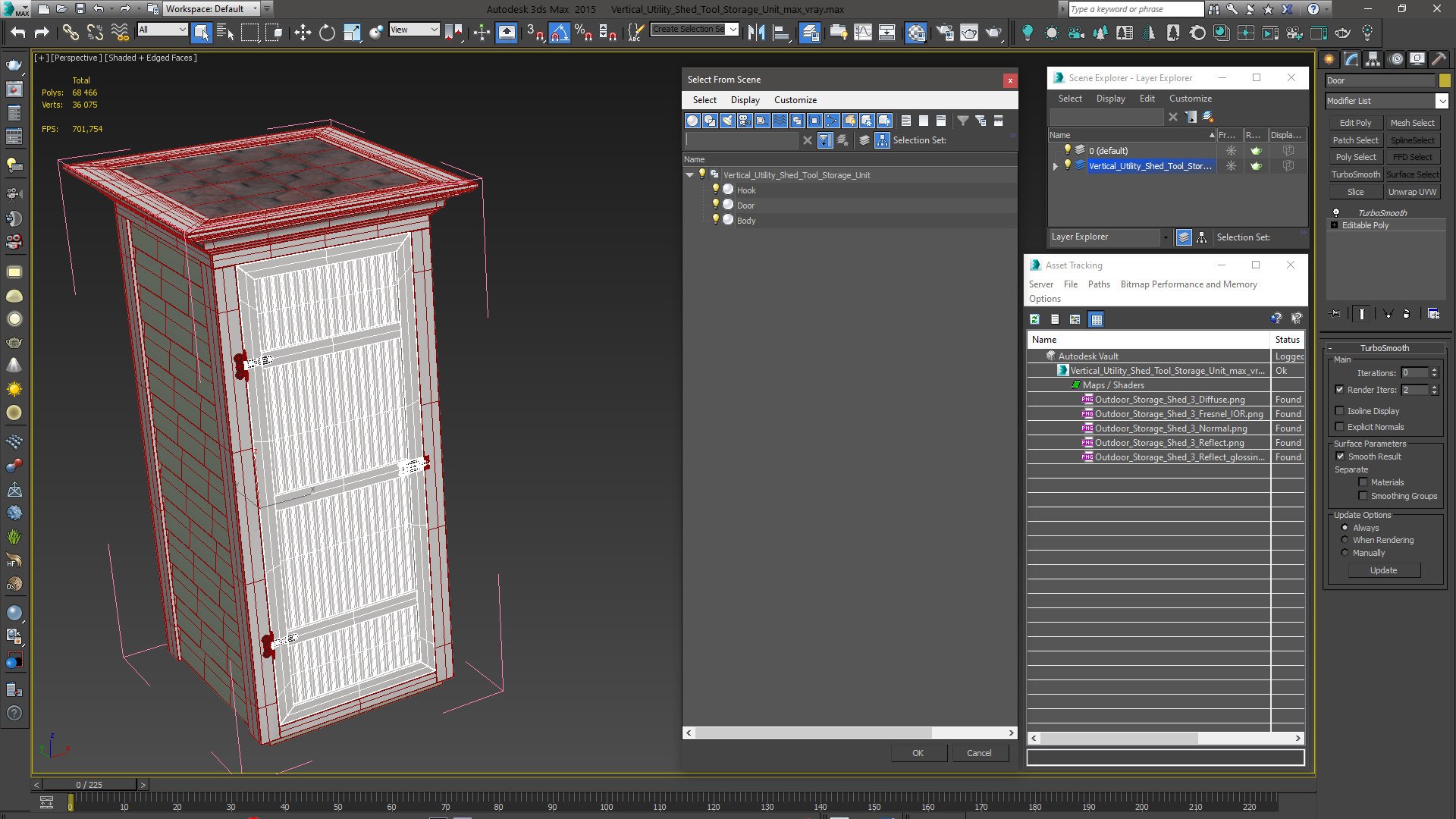
Task: Switch to the Modify command panel tab
Action: (x=1351, y=59)
